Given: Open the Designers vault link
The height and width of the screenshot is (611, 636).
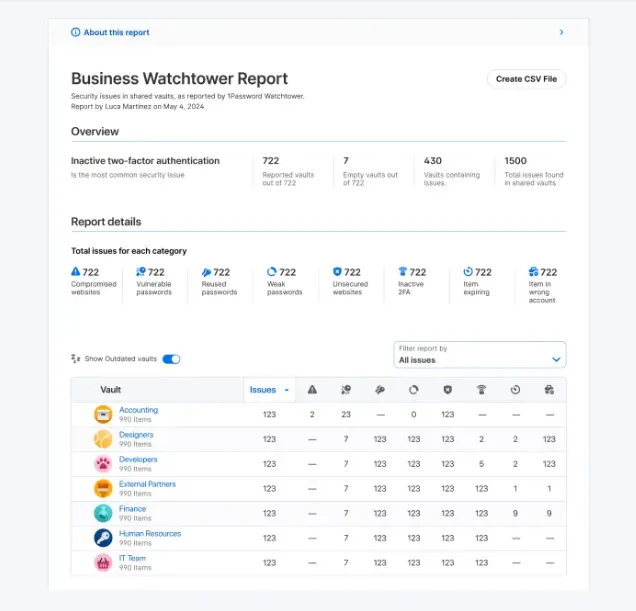Looking at the screenshot, I should pos(136,435).
